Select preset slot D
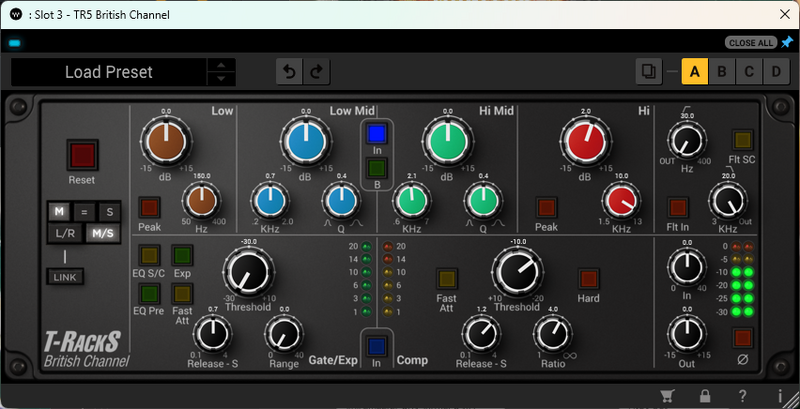 776,71
